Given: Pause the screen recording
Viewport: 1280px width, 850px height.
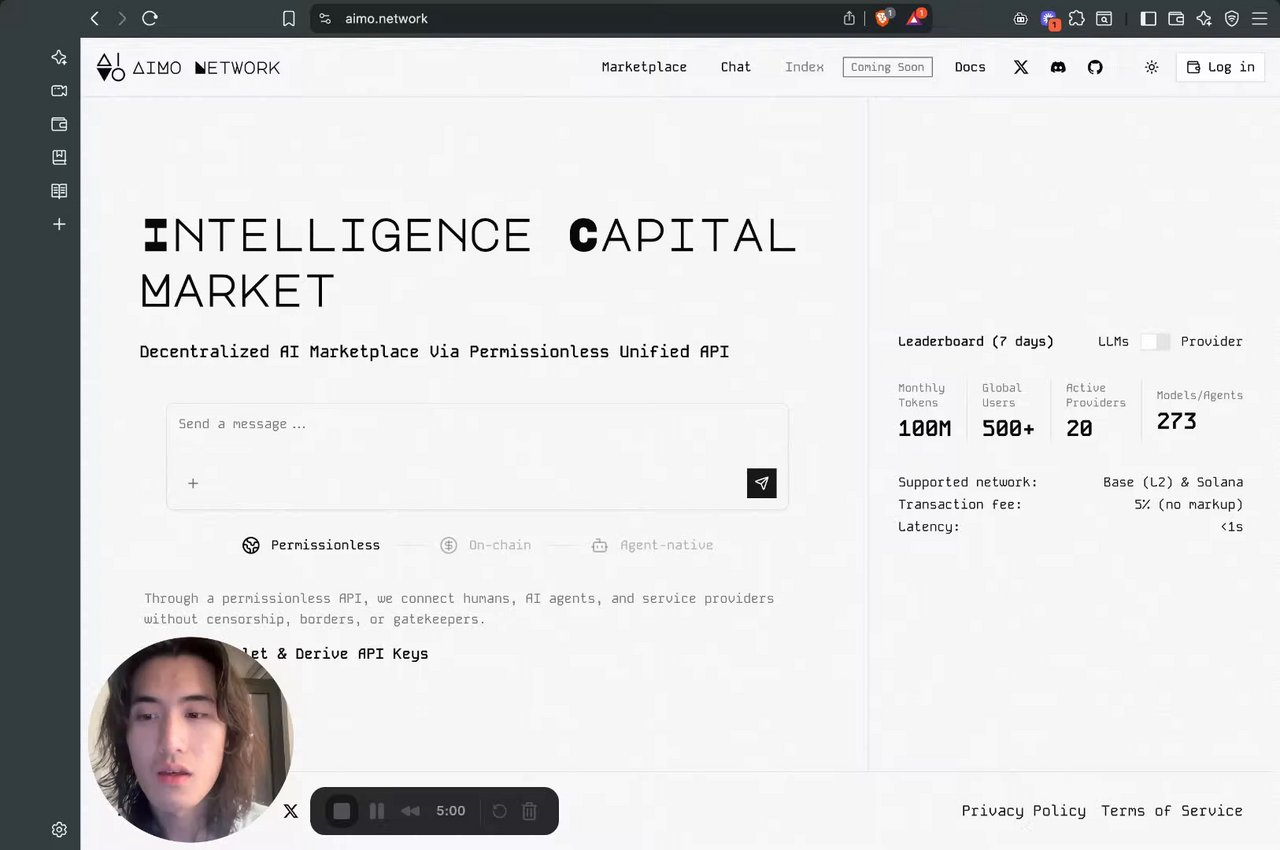Looking at the screenshot, I should coord(377,811).
